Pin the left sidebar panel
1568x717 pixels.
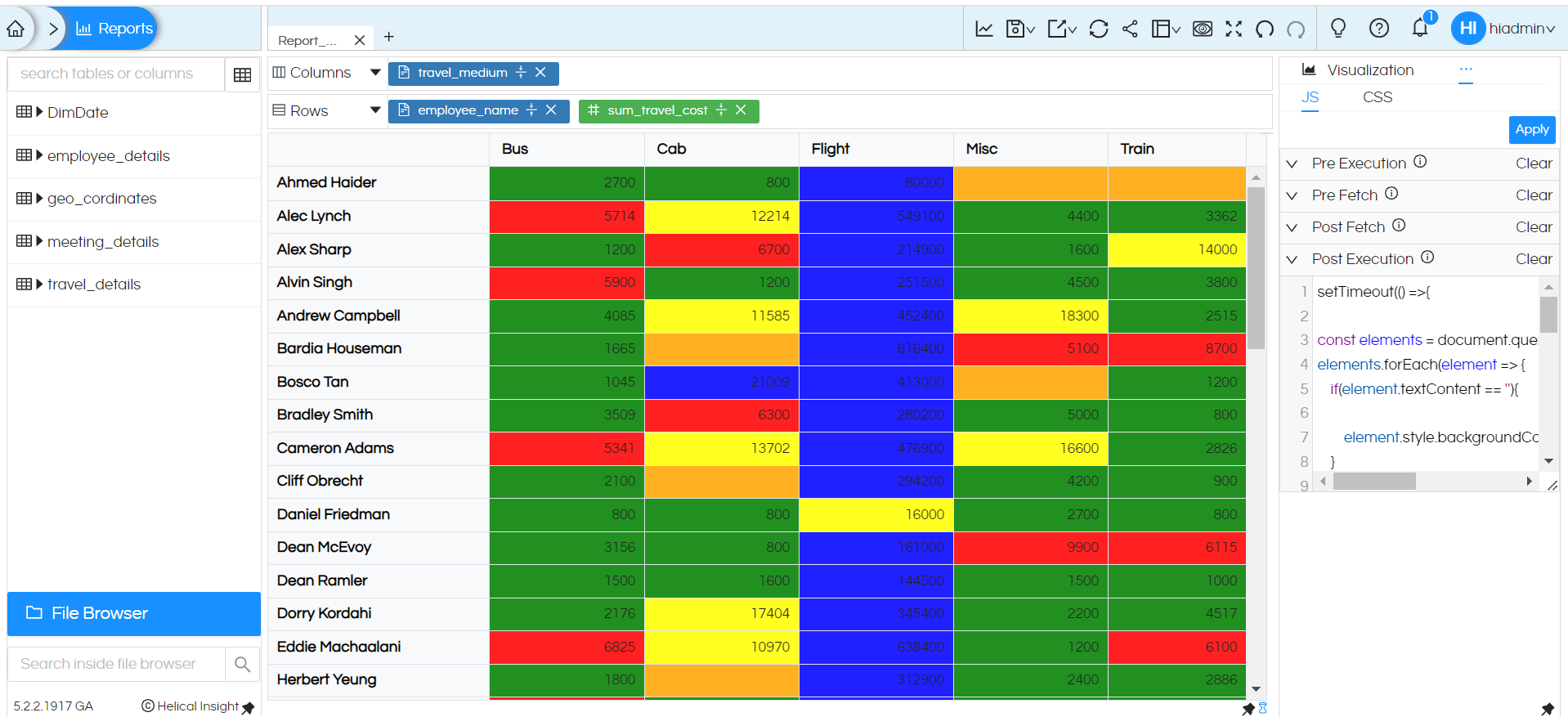[249, 707]
